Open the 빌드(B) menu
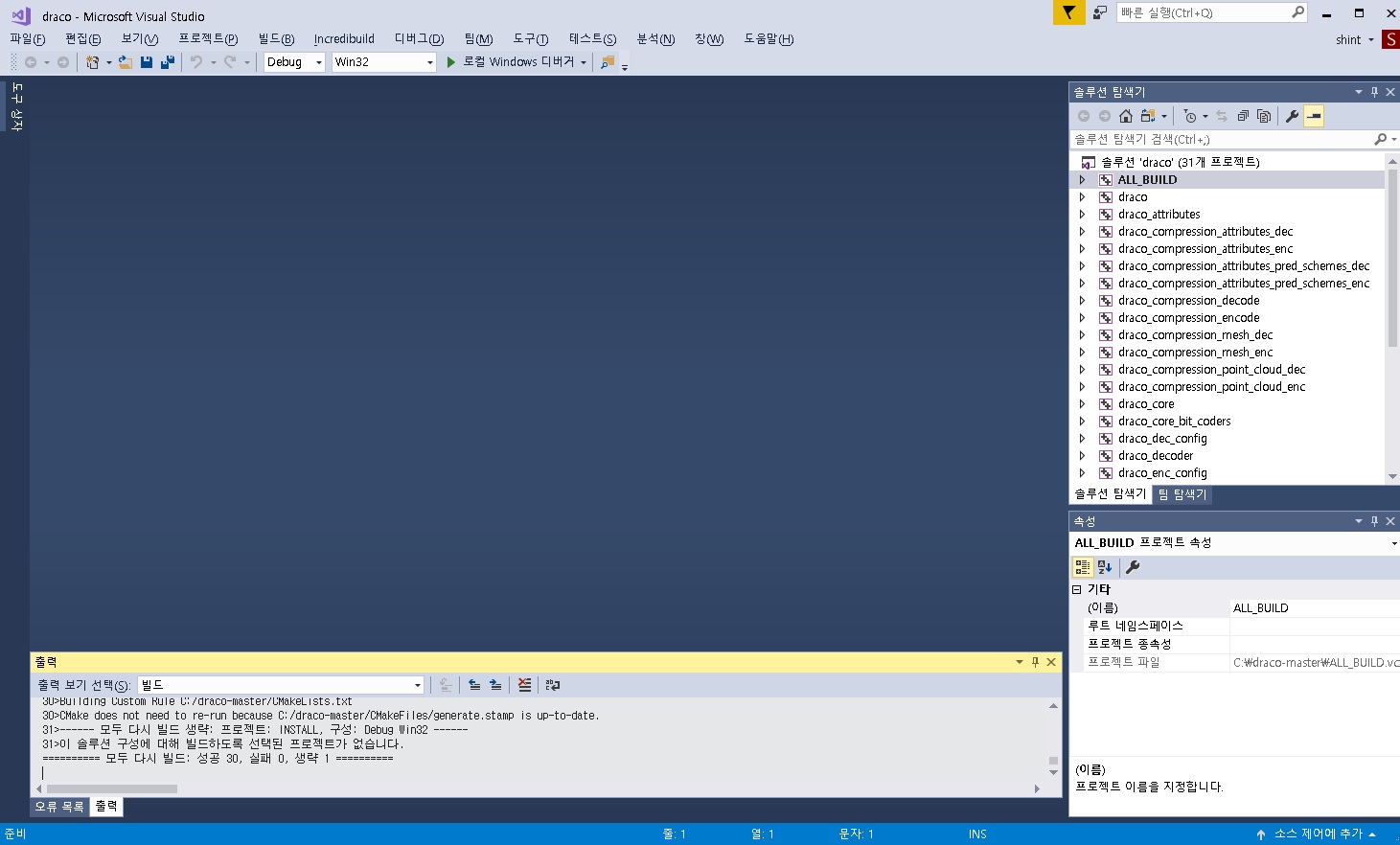This screenshot has width=1400, height=845. pyautogui.click(x=276, y=39)
